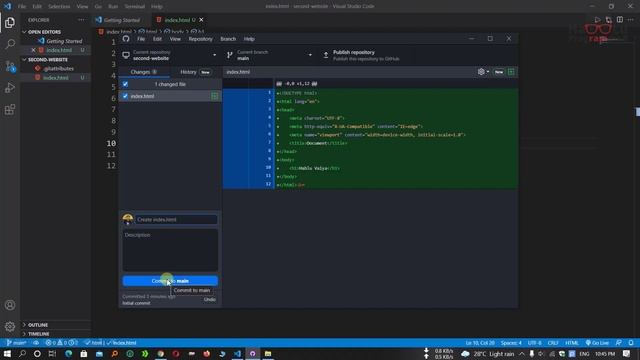Image resolution: width=640 pixels, height=360 pixels.
Task: Click the split editor icon in VS Code
Action: point(620,20)
